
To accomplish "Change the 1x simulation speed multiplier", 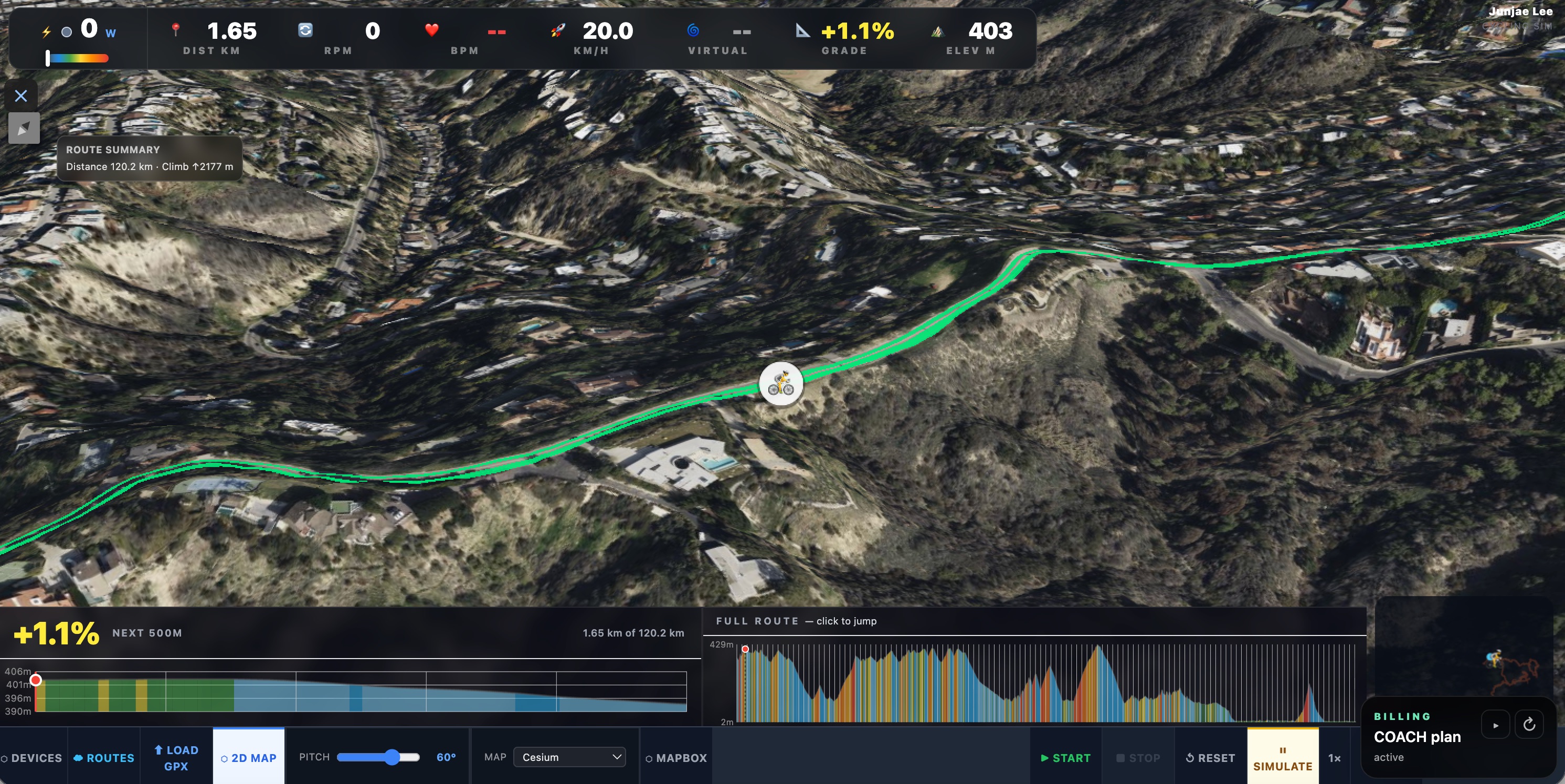I will (x=1334, y=758).
